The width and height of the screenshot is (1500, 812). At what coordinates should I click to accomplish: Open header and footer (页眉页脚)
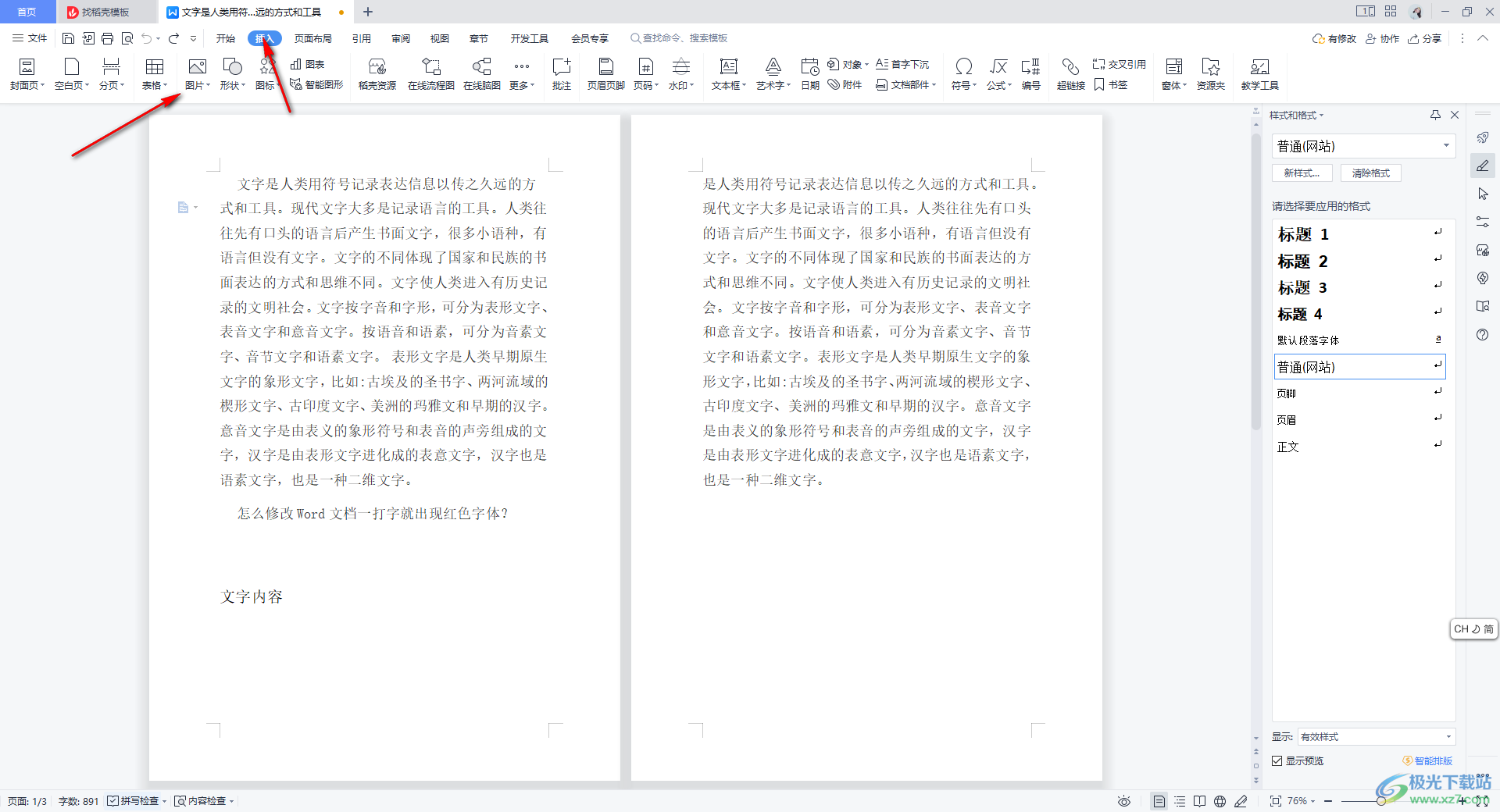coord(606,74)
